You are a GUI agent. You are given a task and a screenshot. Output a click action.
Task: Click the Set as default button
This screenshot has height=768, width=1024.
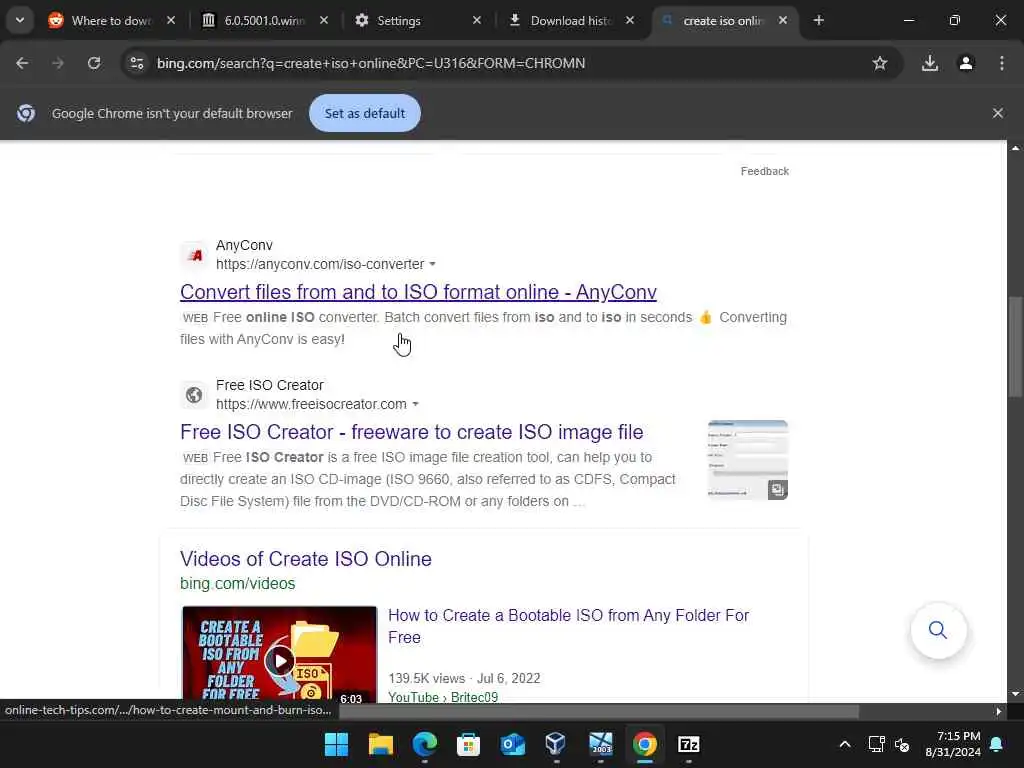click(364, 113)
